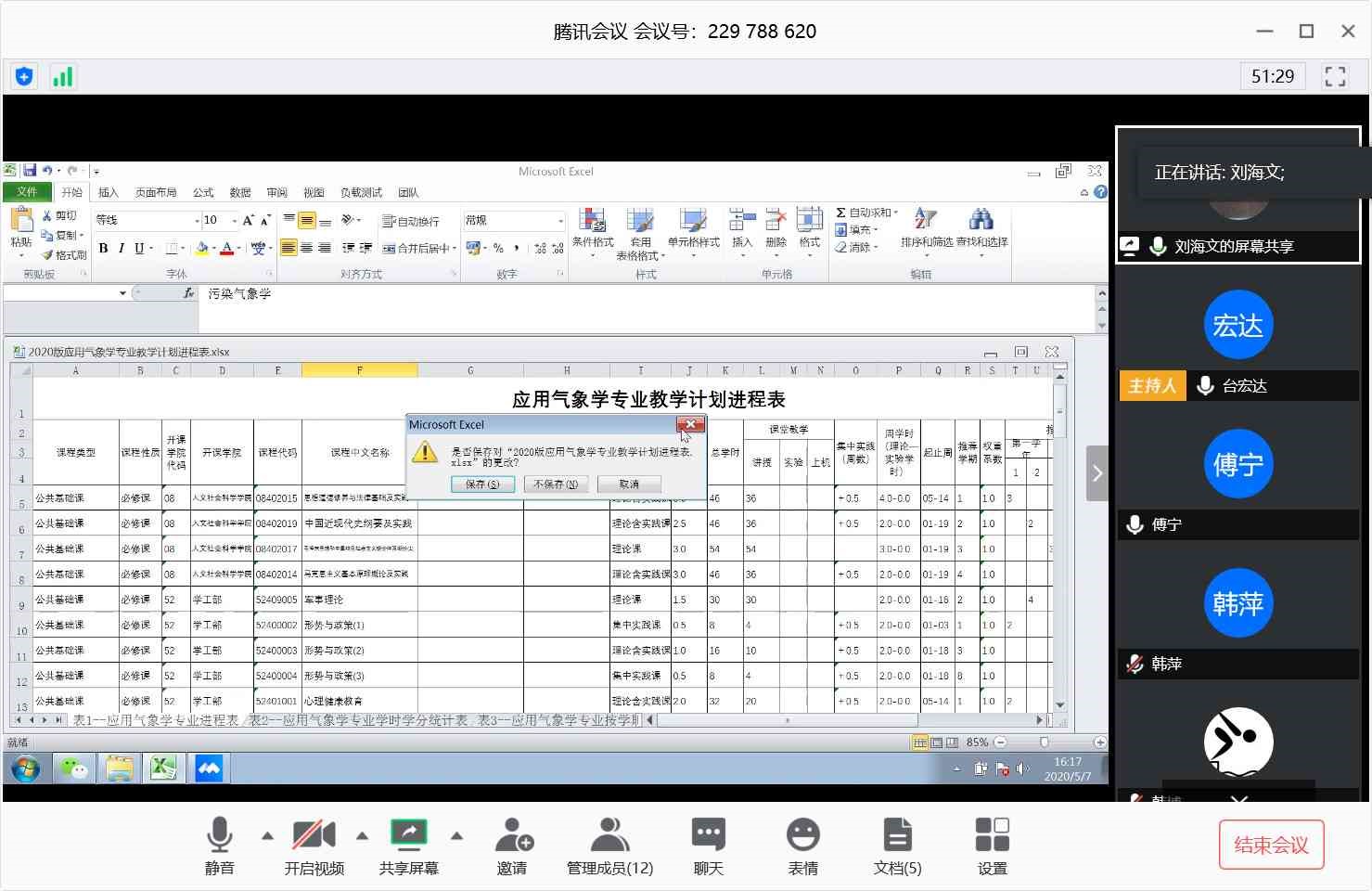Open the 表情 emoji reactions icon
The width and height of the screenshot is (1372, 891).
tap(802, 835)
